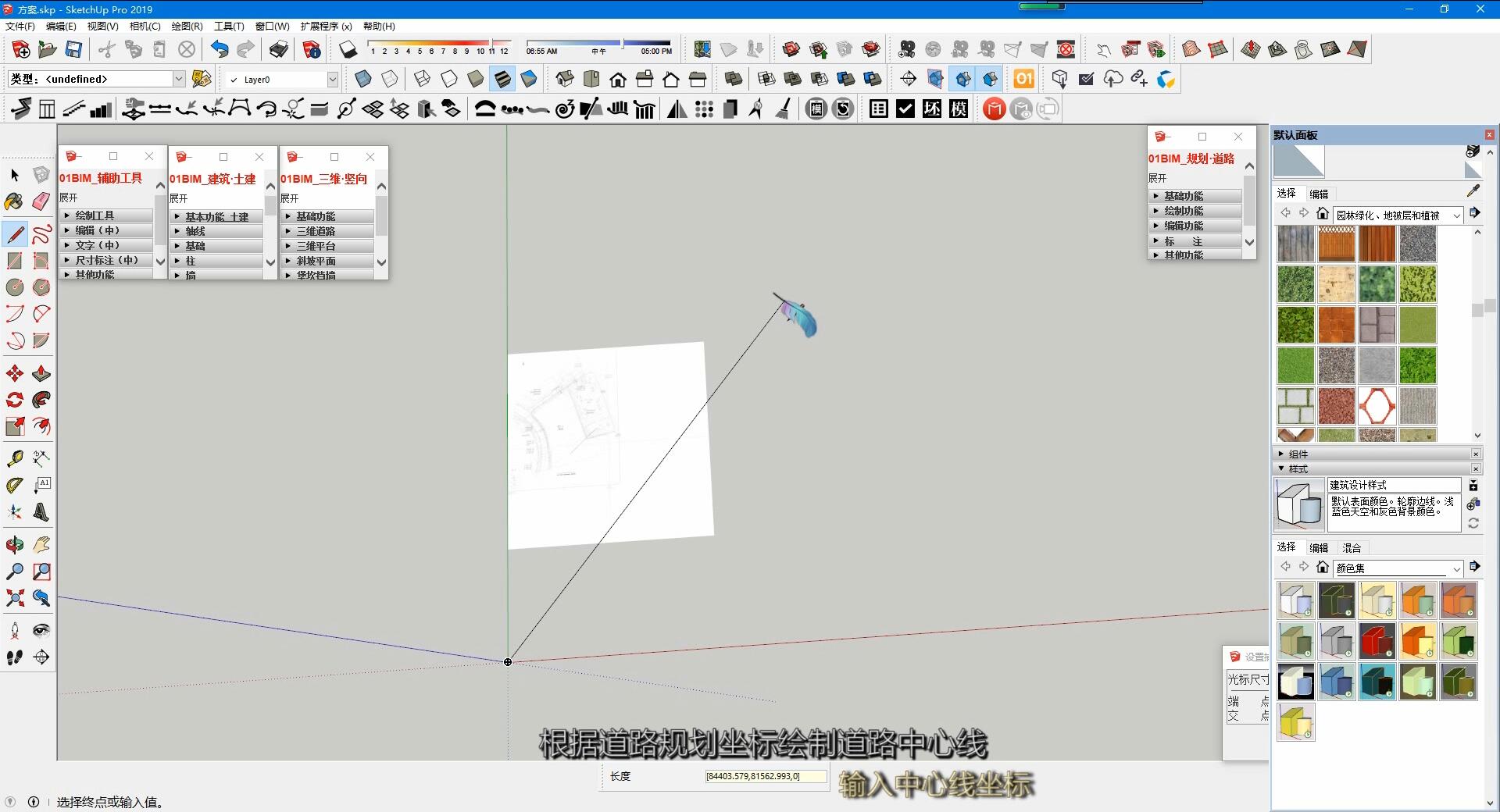Expand the 绘制工具 section
Viewport: 1500px width, 812px height.
point(107,215)
